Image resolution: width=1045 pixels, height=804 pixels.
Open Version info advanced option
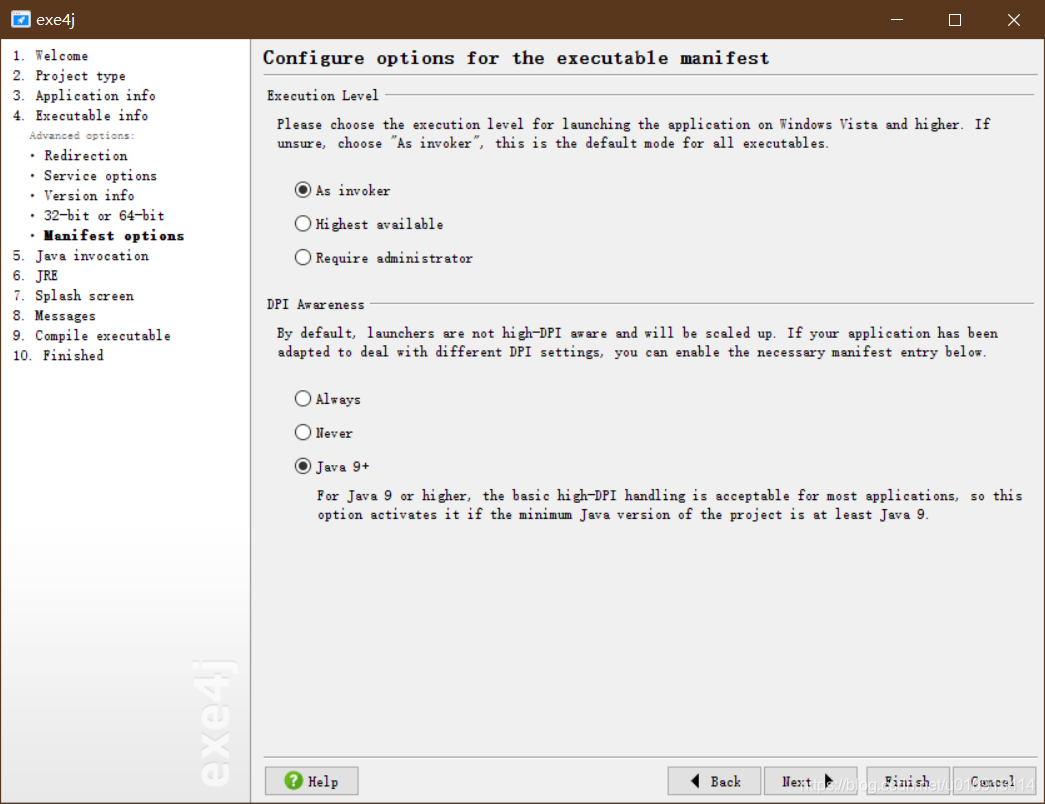(x=89, y=196)
